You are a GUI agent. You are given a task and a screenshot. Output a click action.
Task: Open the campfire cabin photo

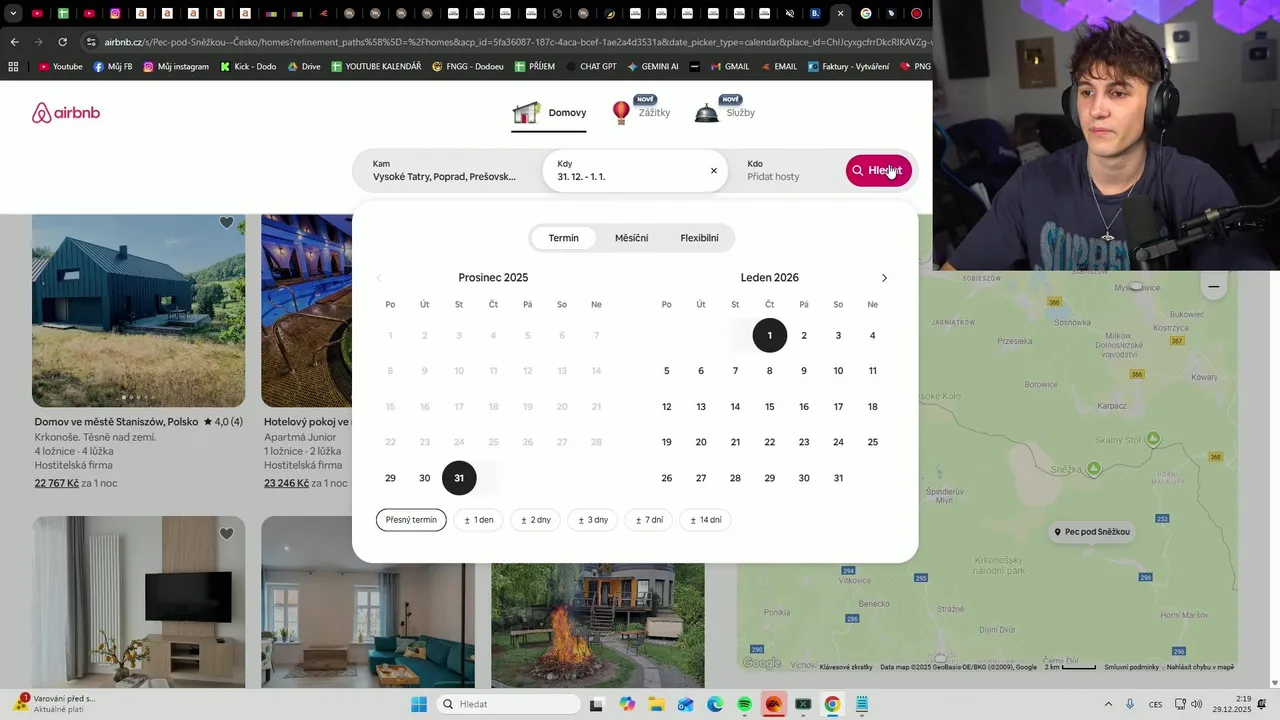click(597, 625)
